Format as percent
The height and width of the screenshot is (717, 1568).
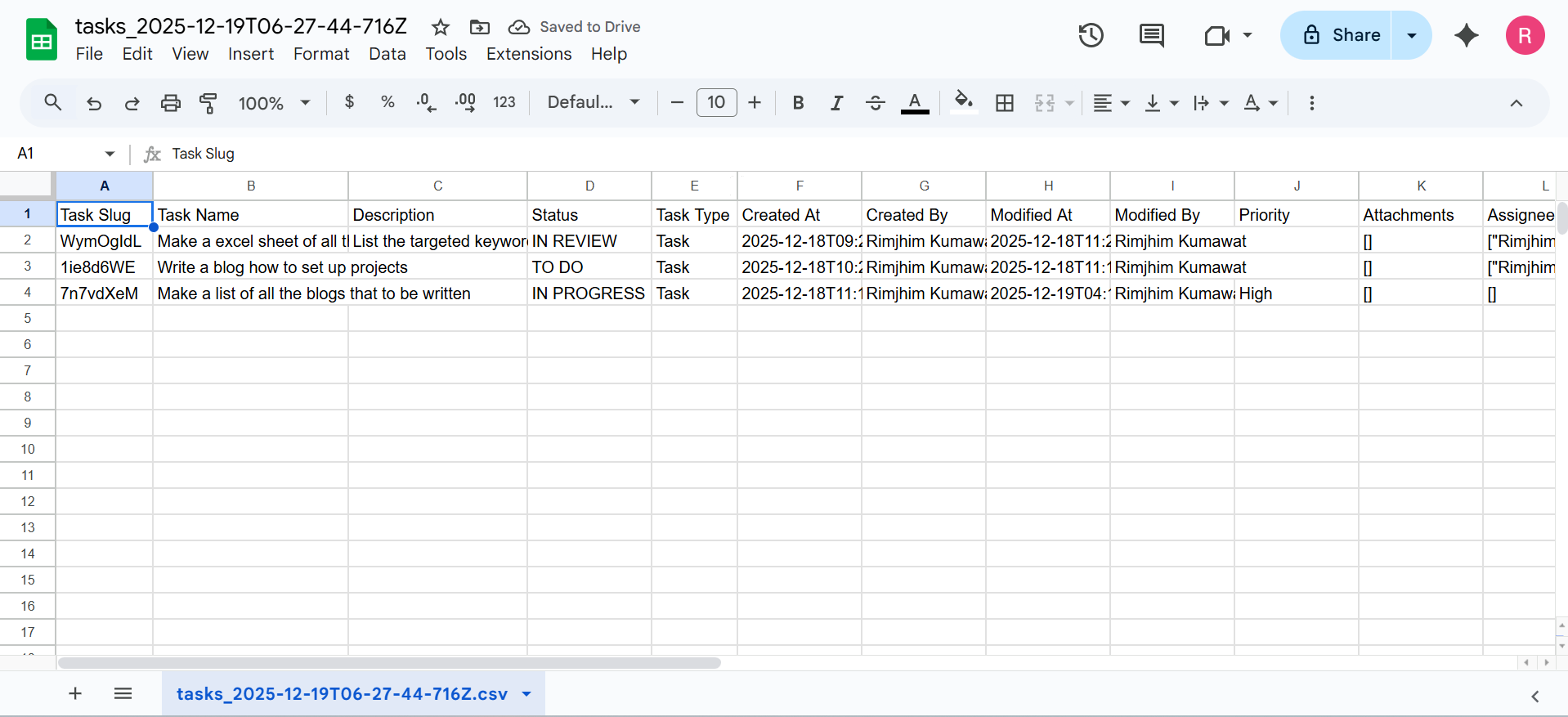point(388,102)
